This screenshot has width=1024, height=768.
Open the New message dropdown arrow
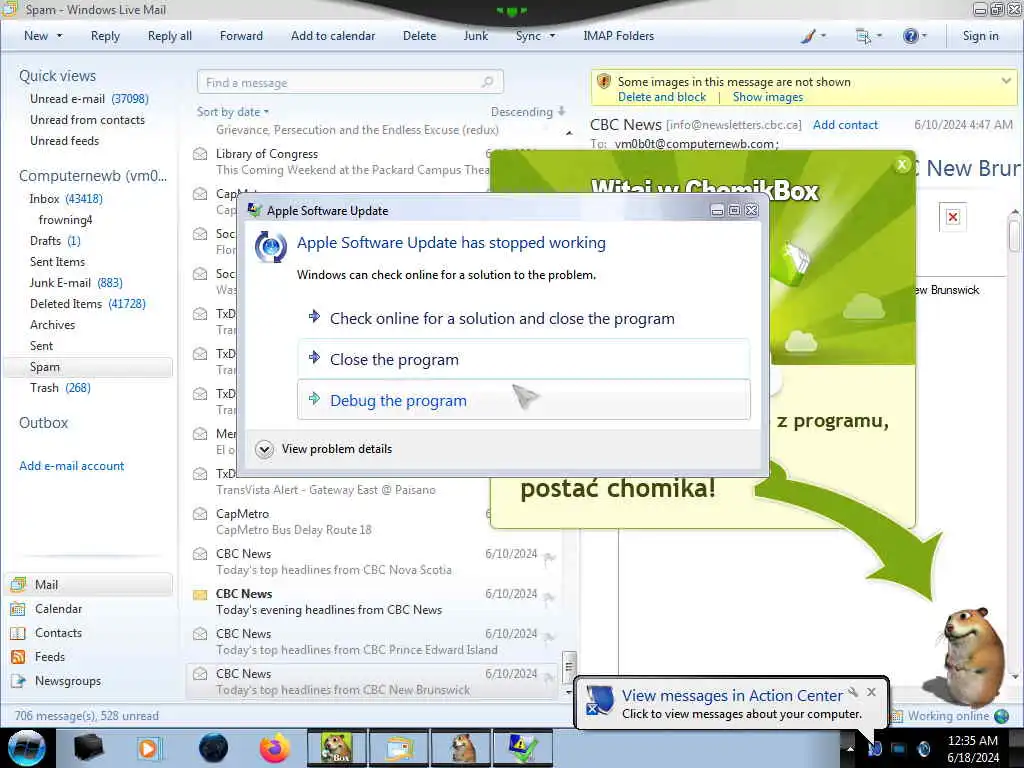pos(59,36)
